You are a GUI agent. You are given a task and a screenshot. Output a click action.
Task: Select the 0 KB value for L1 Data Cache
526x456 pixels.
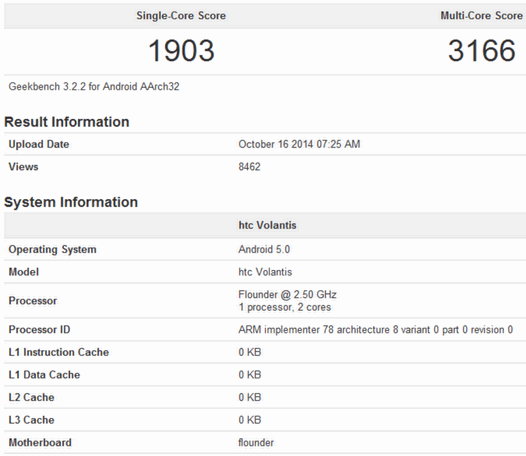click(250, 375)
